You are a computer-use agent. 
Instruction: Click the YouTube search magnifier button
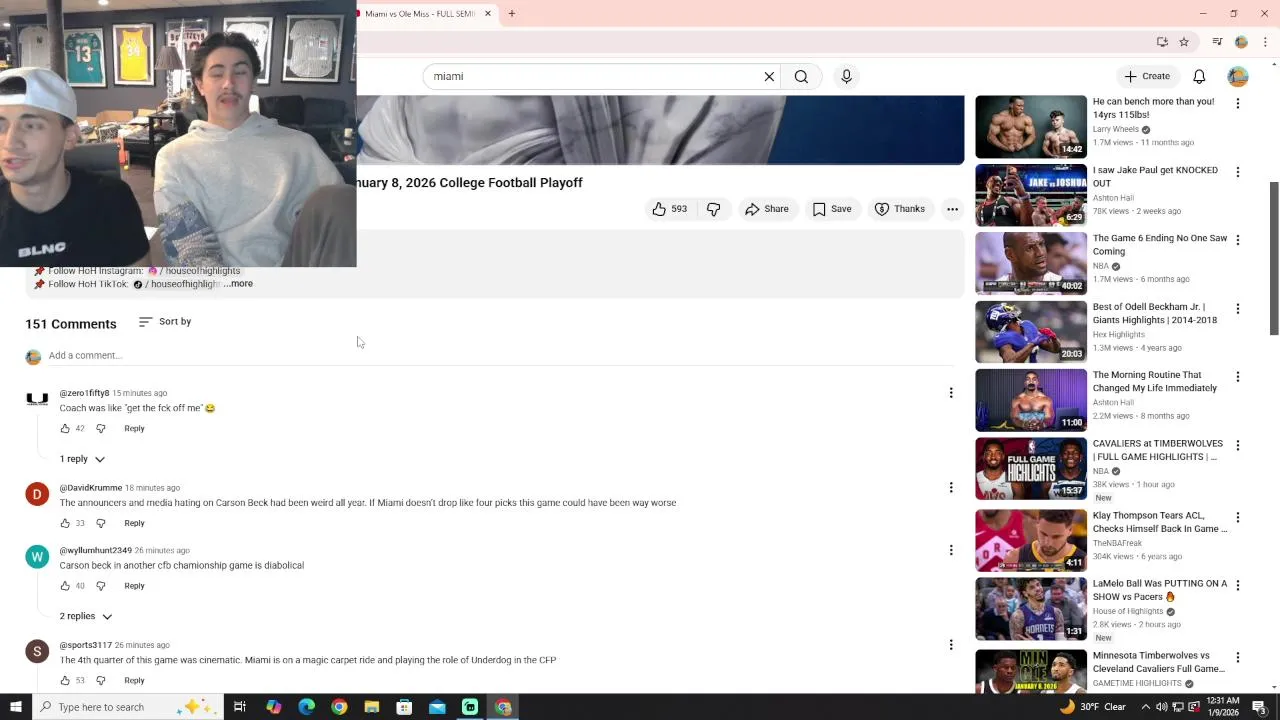[x=801, y=76]
